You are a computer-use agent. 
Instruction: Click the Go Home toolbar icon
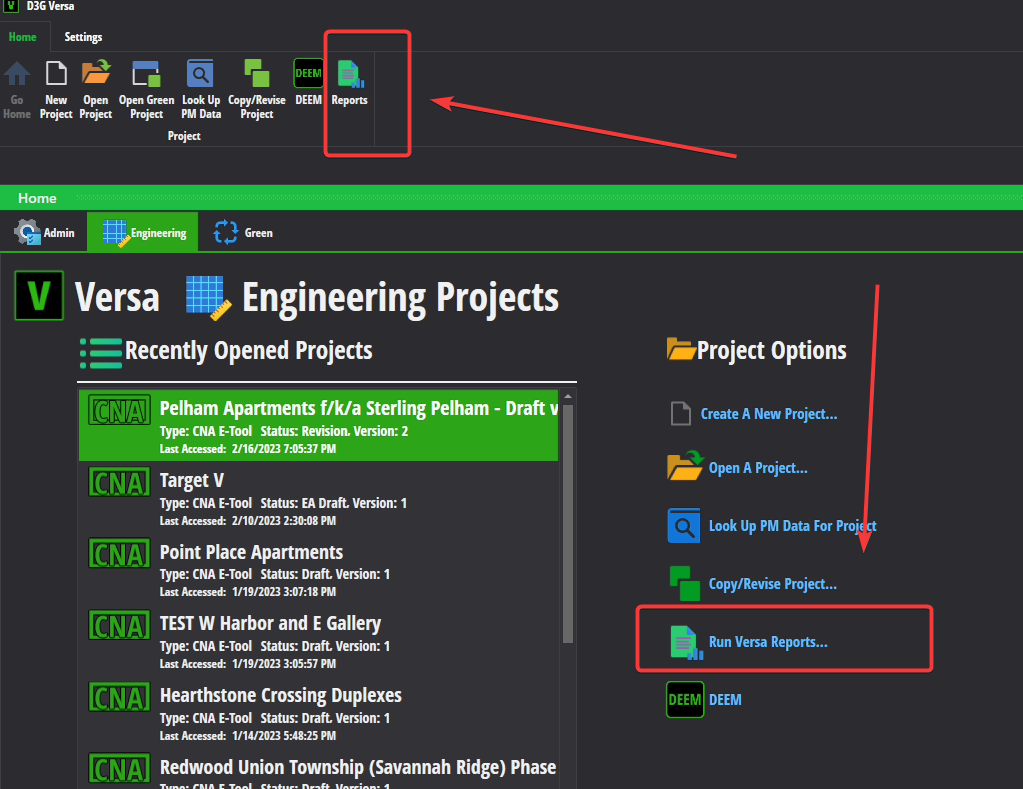(x=16, y=73)
